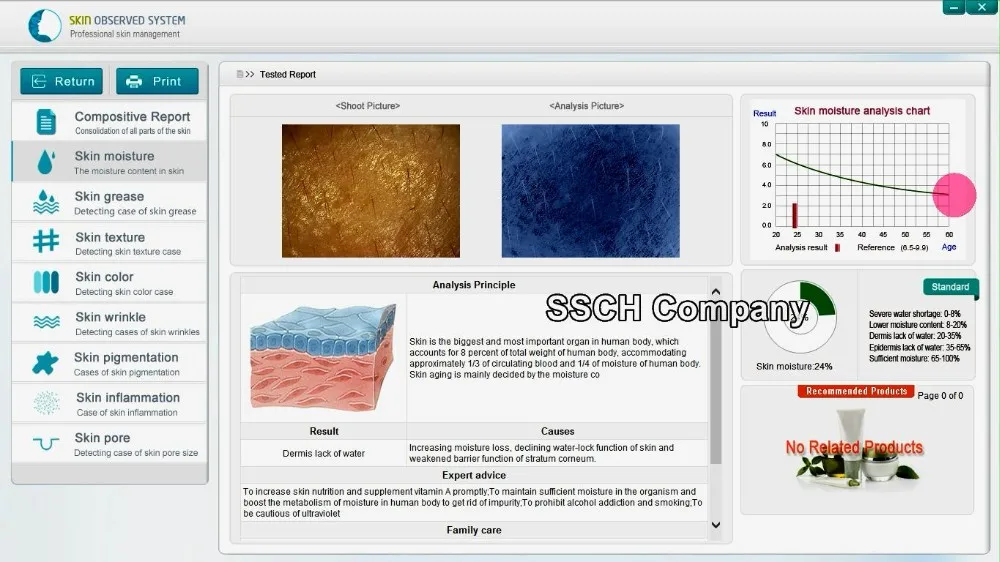Viewport: 1000px width, 562px height.
Task: Click the green Standard label
Action: 949,287
